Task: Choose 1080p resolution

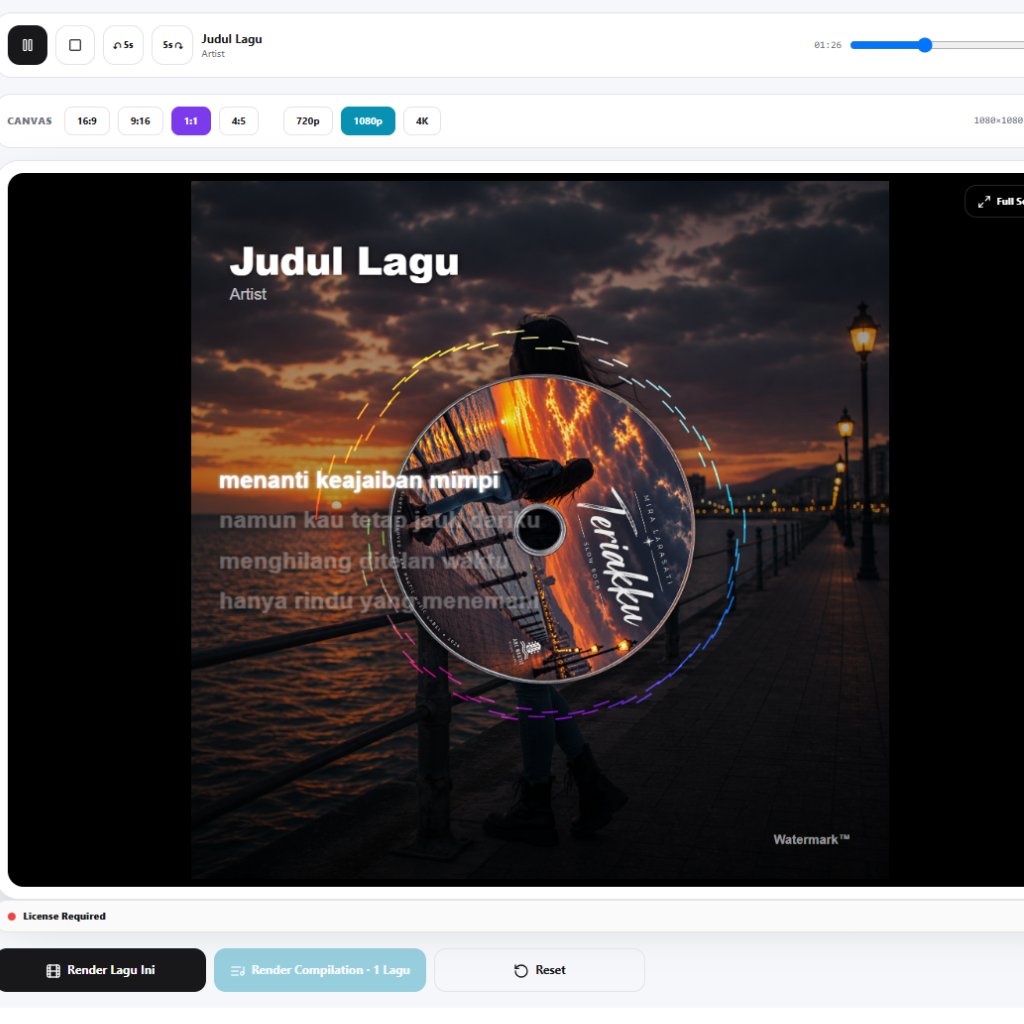Action: (x=368, y=121)
